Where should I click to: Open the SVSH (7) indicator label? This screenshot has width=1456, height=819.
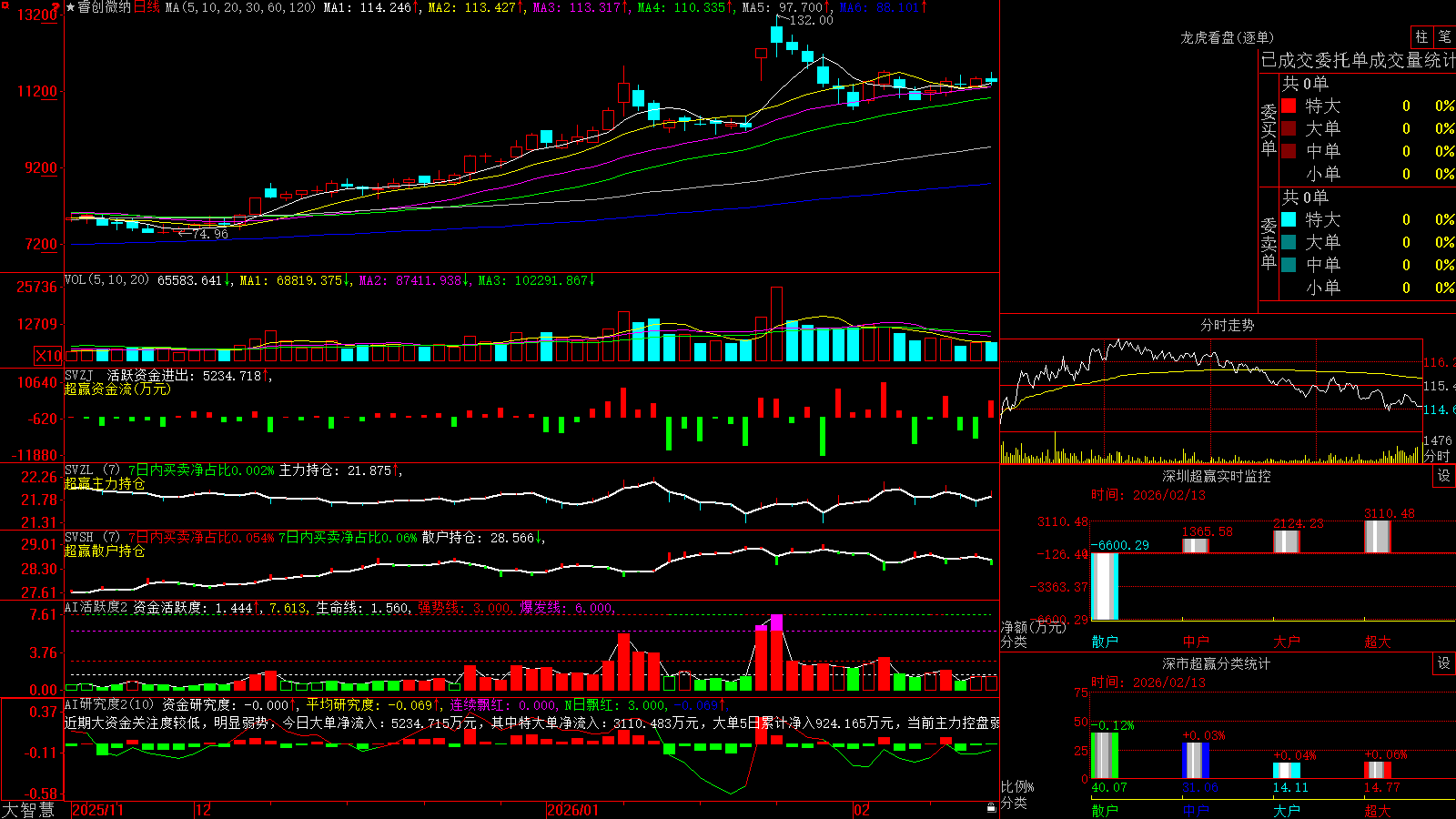[93, 537]
